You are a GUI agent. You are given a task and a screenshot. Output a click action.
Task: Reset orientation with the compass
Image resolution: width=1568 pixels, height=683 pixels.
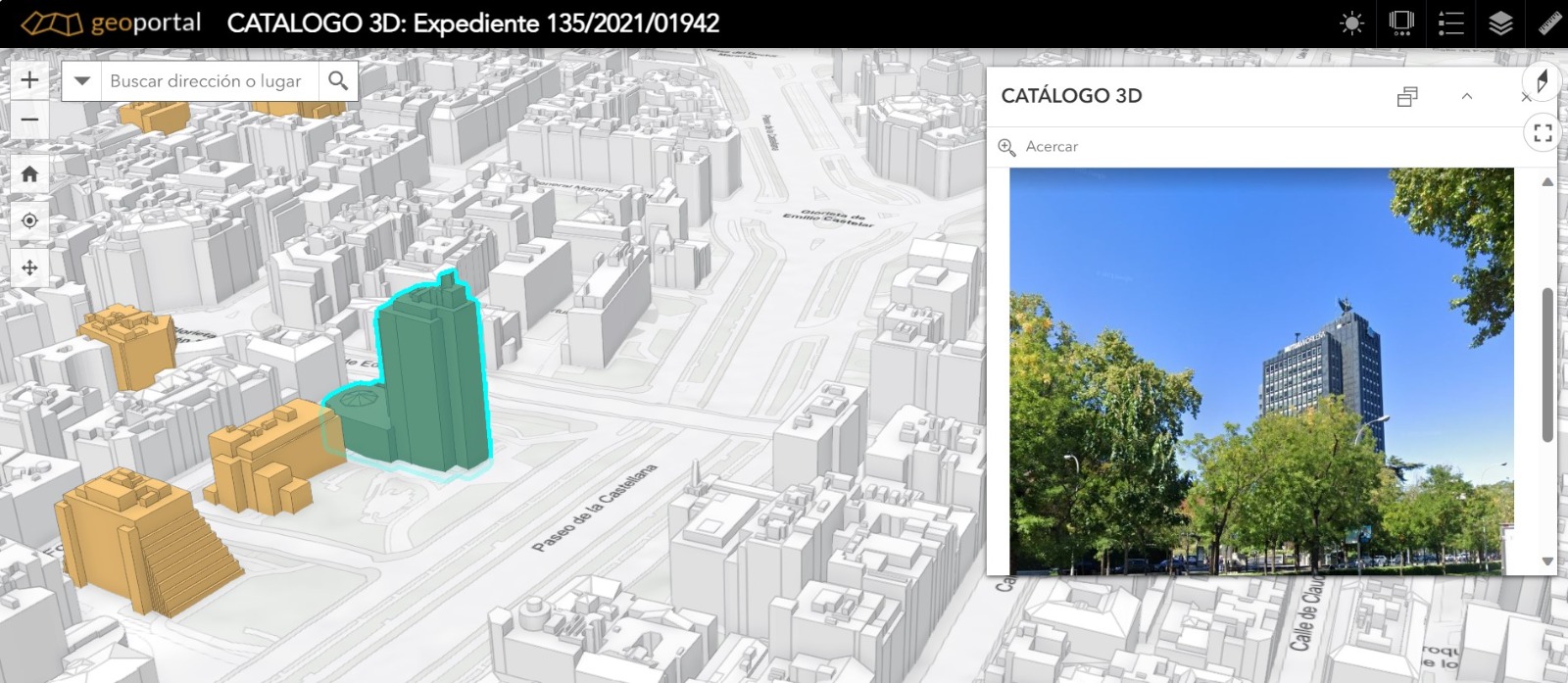pos(1542,81)
